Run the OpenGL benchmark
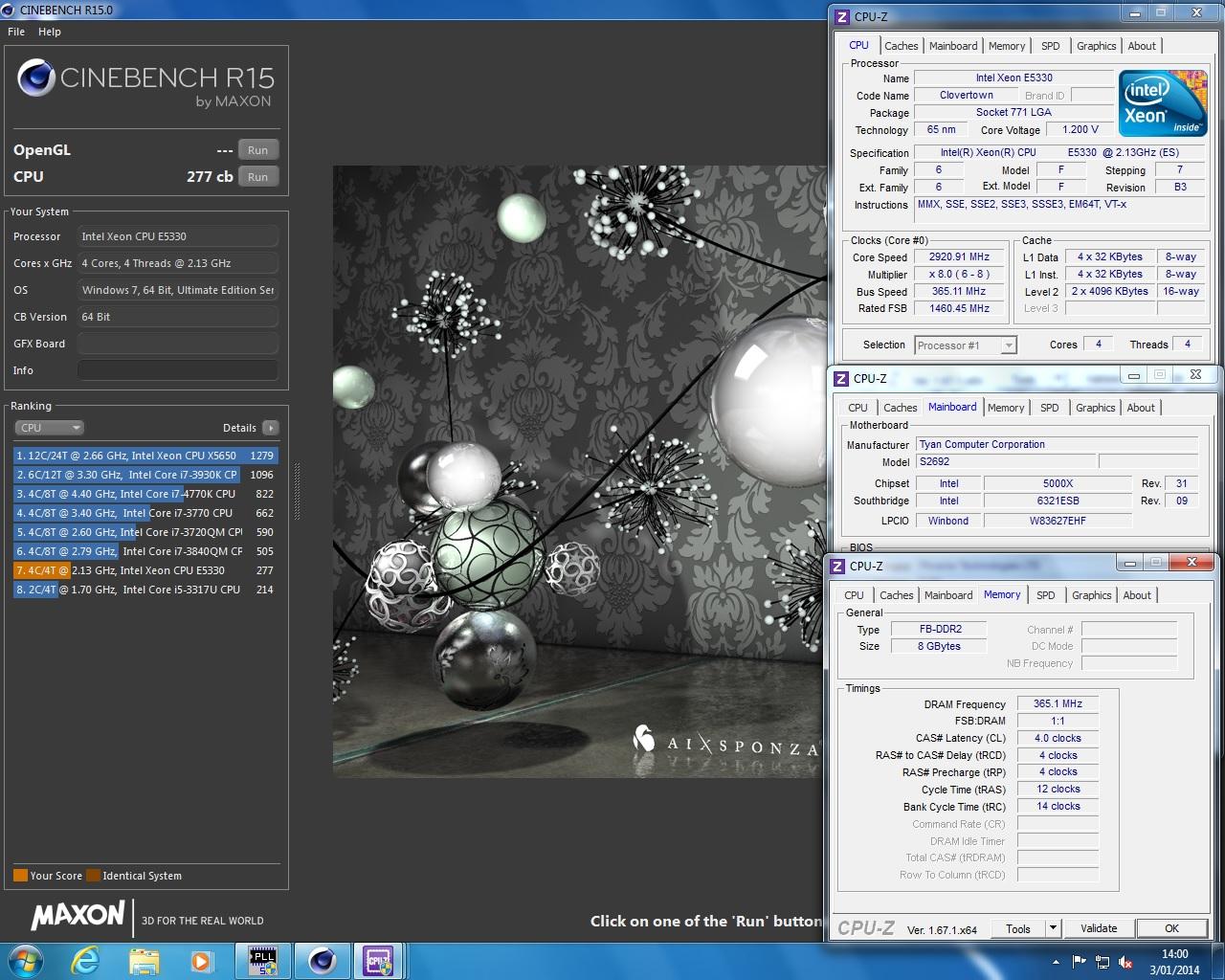Screen dimensions: 1225x980 [x=258, y=150]
